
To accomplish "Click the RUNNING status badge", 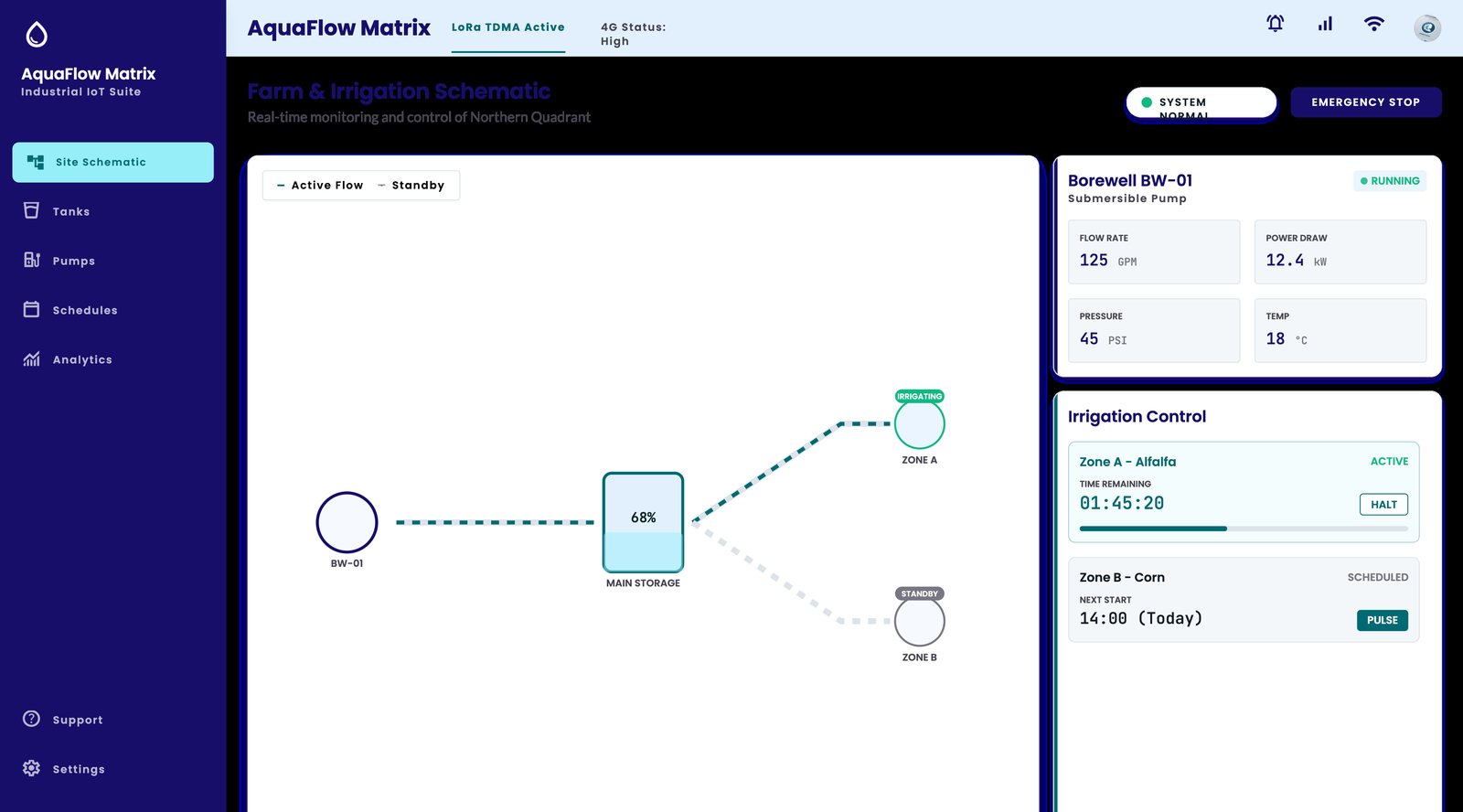I will 1390,181.
